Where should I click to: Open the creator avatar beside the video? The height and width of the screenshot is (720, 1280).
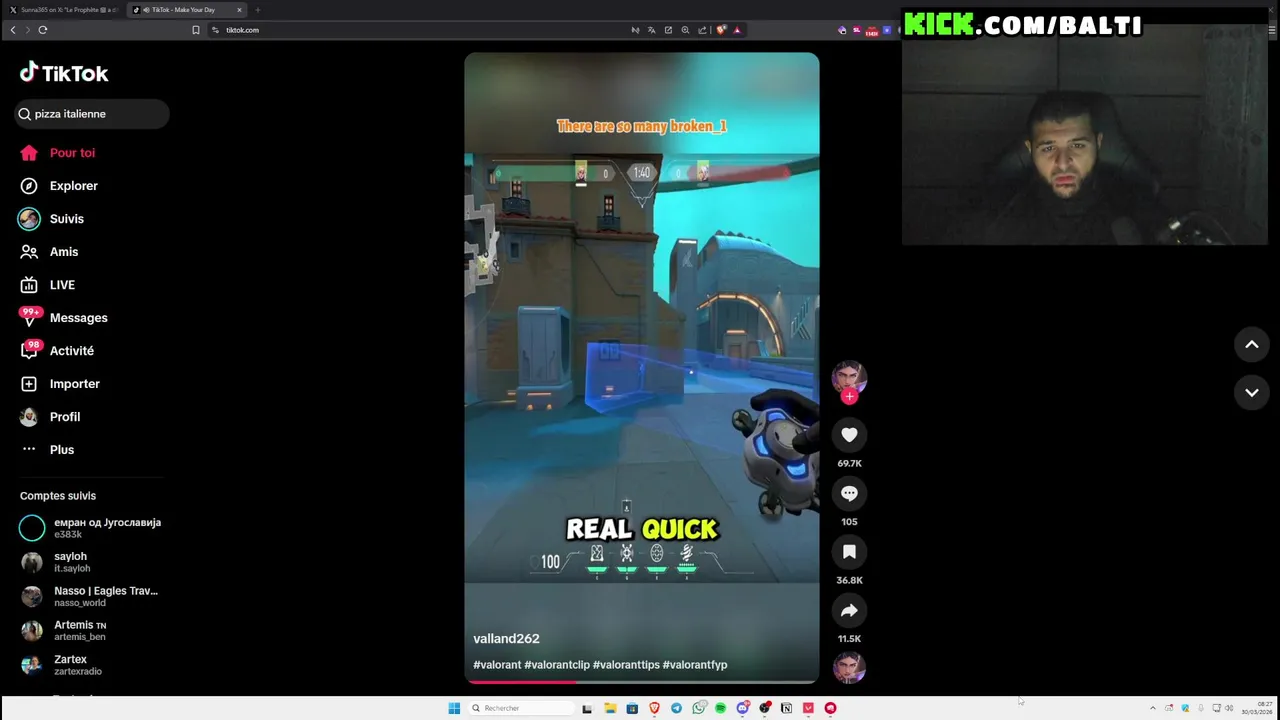coord(849,377)
